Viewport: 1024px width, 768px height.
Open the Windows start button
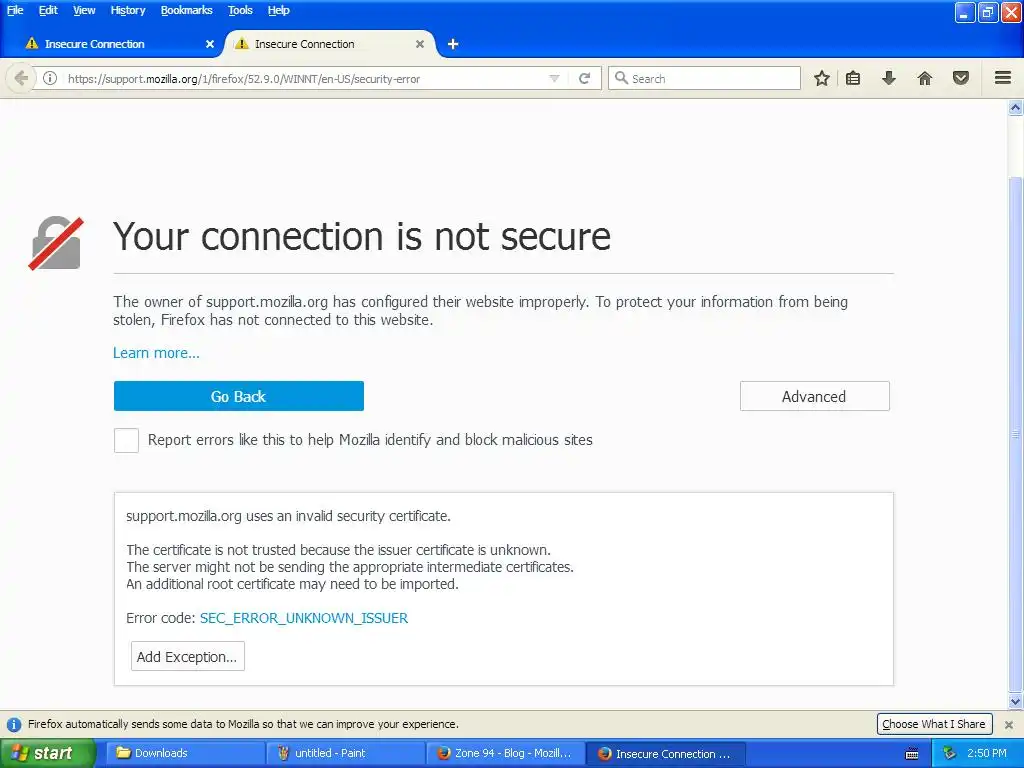47,754
